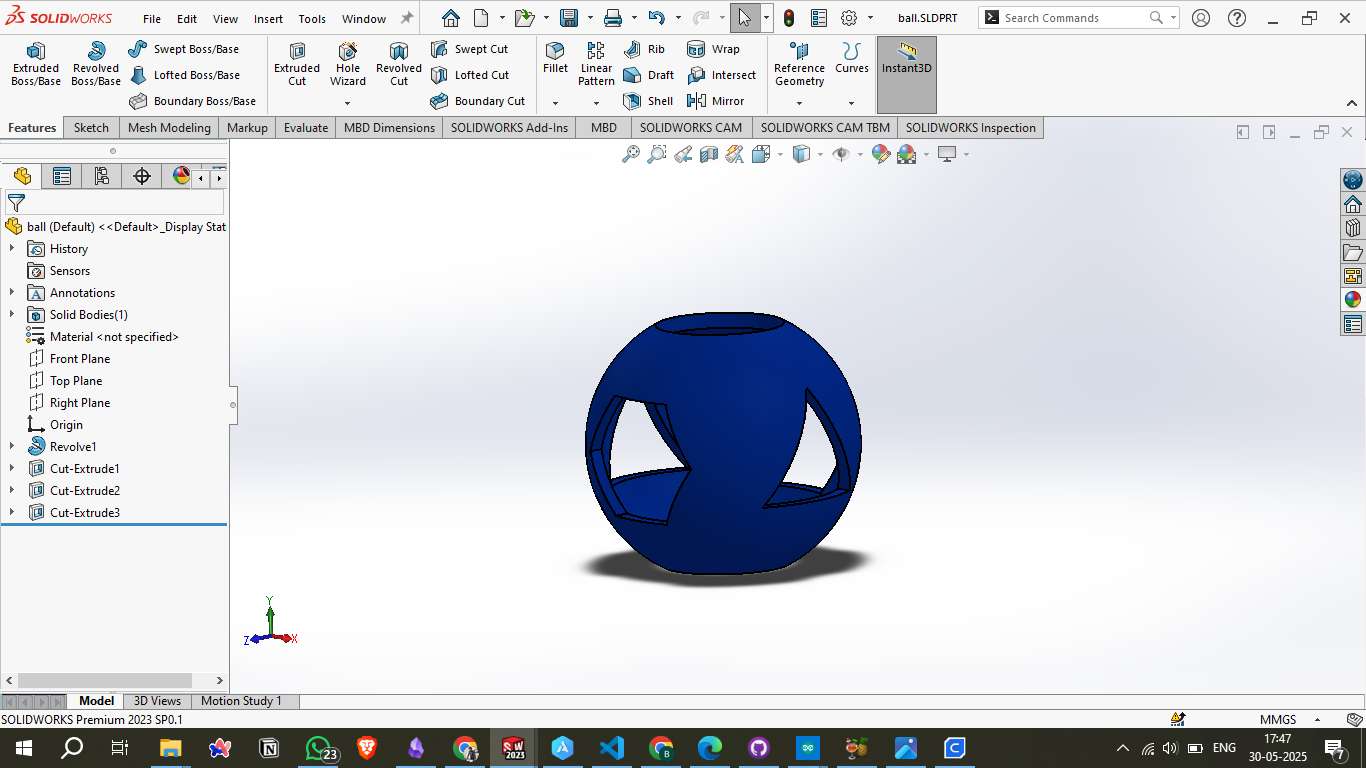
Task: Expand the Cut-Extrude1 feature
Action: tap(12, 469)
